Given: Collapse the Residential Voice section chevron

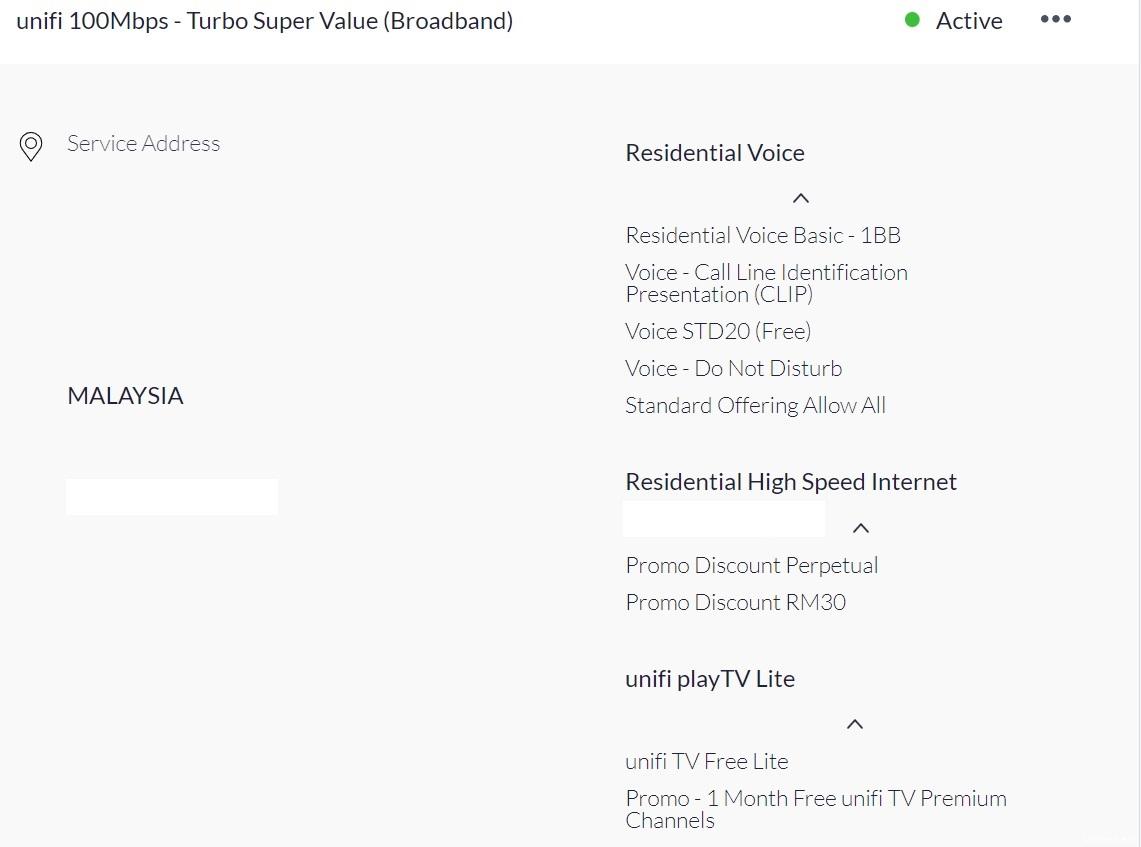Looking at the screenshot, I should pyautogui.click(x=800, y=198).
